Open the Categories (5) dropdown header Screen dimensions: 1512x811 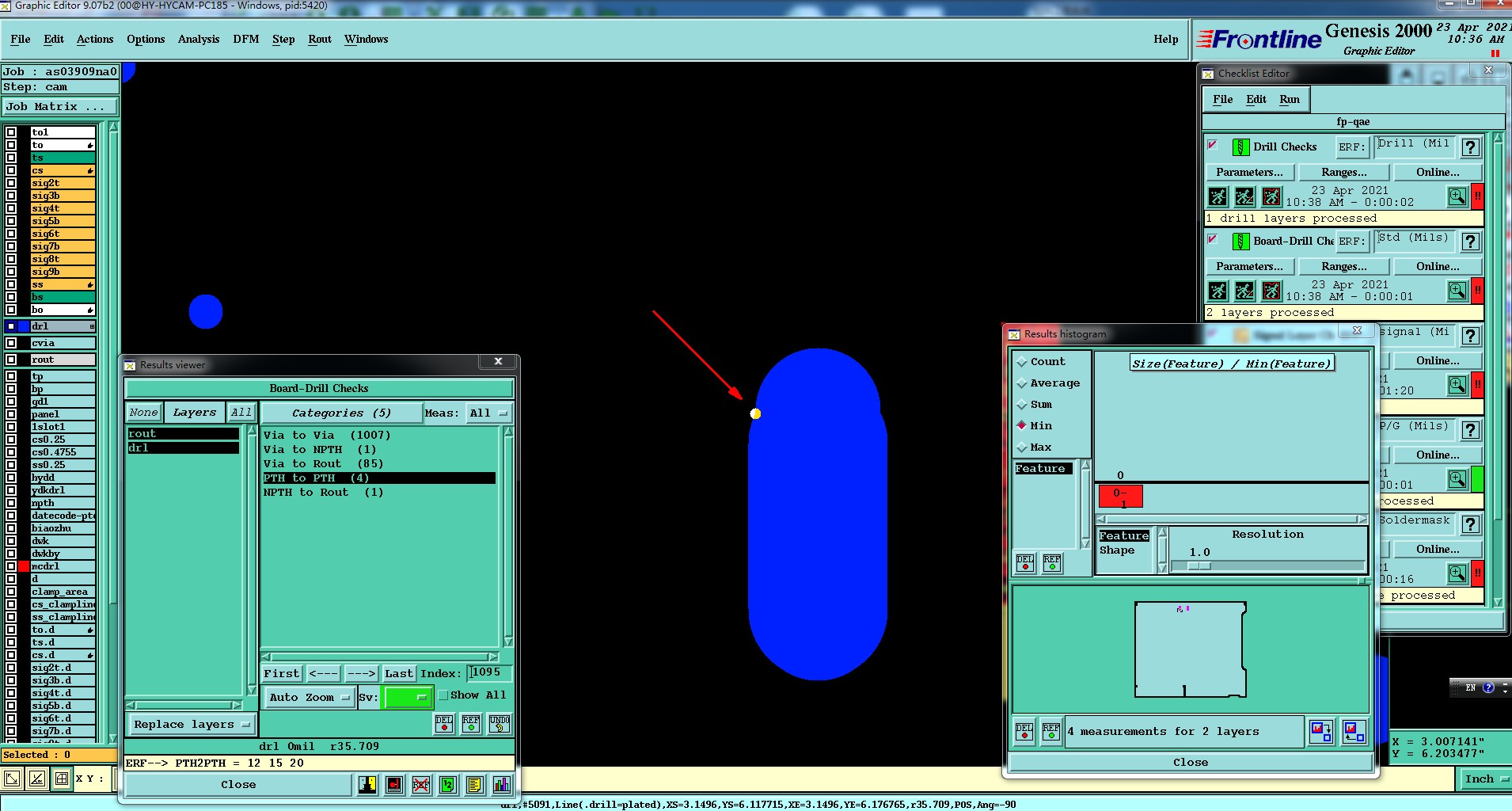(x=341, y=413)
